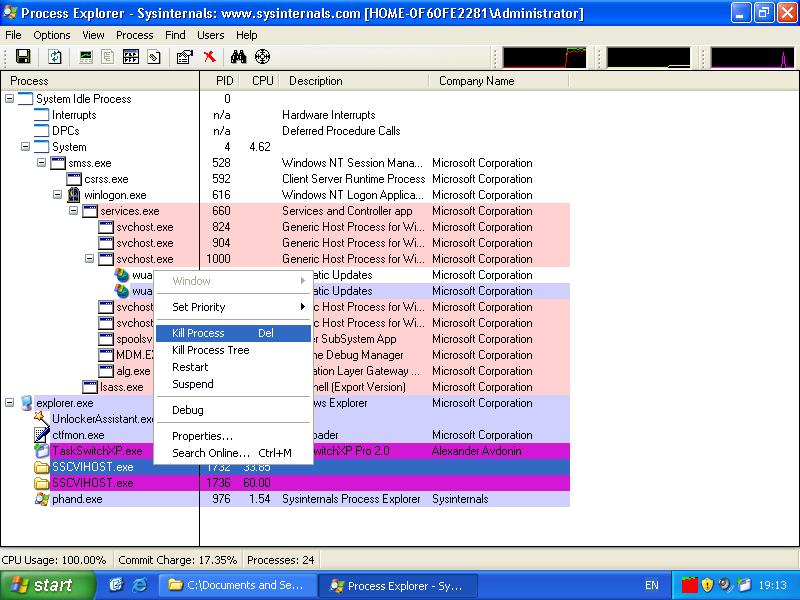The width and height of the screenshot is (800, 600).
Task: Click the red X Kill Process toolbar icon
Action: coord(209,57)
